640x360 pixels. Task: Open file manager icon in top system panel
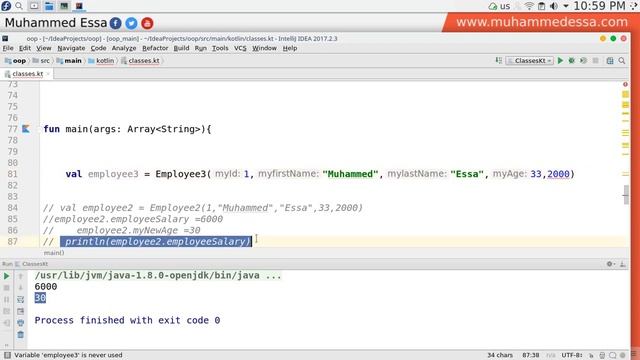(x=49, y=6)
